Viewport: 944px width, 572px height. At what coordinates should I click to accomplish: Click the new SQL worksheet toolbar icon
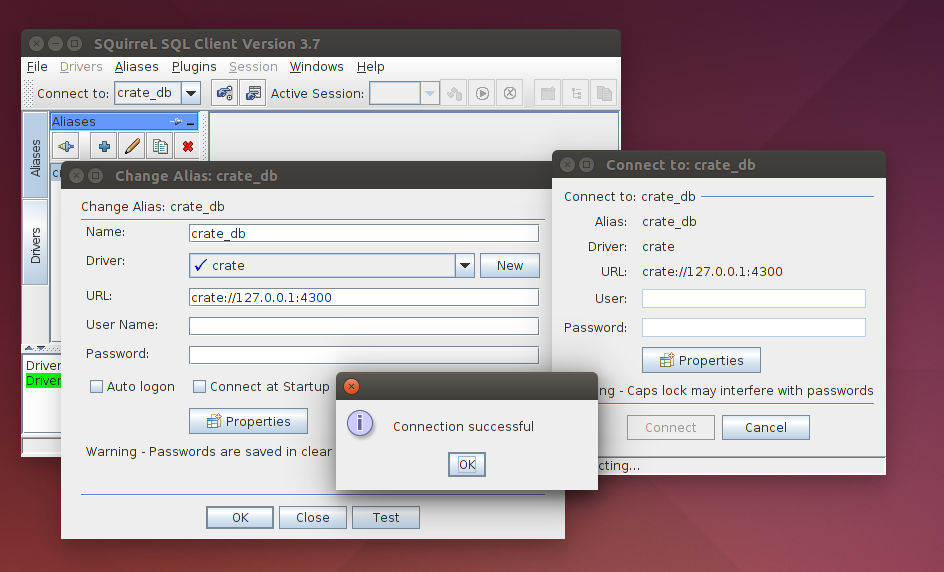(x=548, y=93)
